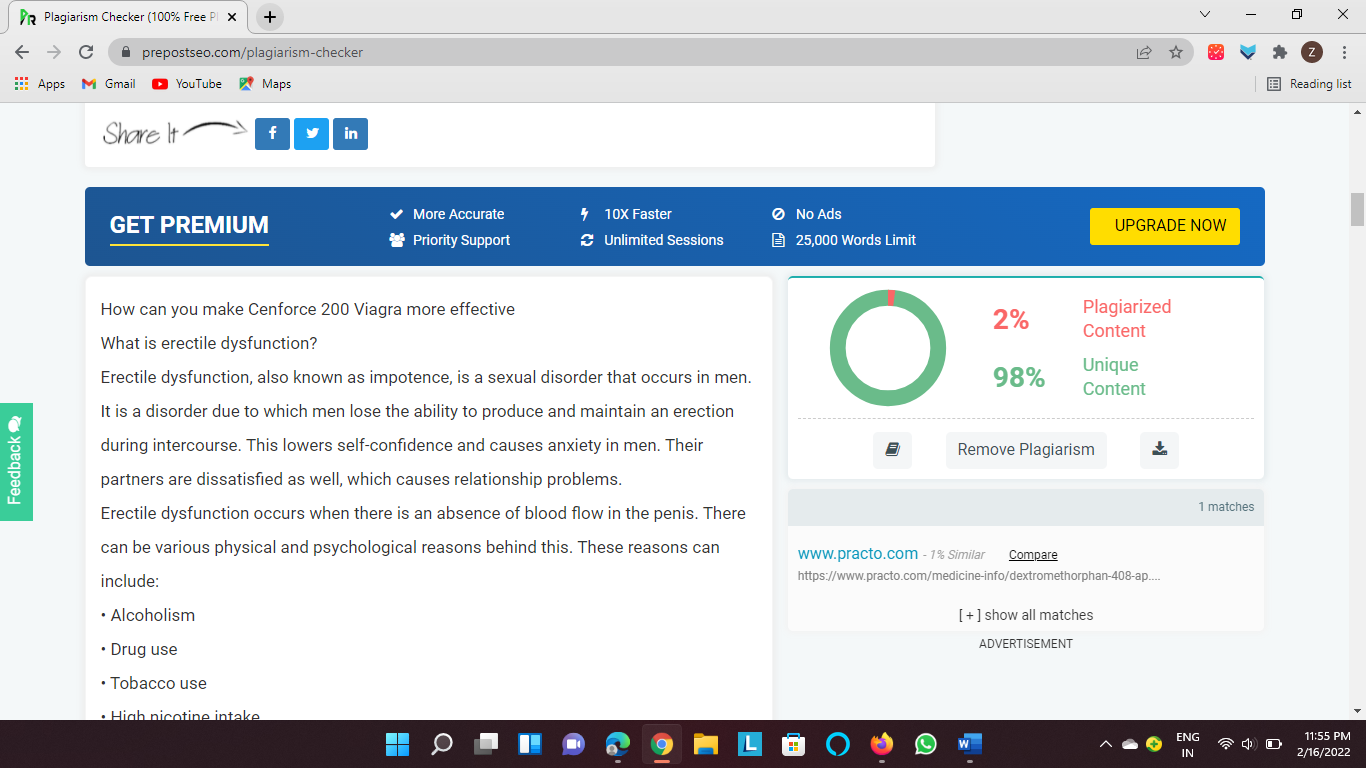
Task: Click the UPGRADE NOW button
Action: tap(1165, 226)
